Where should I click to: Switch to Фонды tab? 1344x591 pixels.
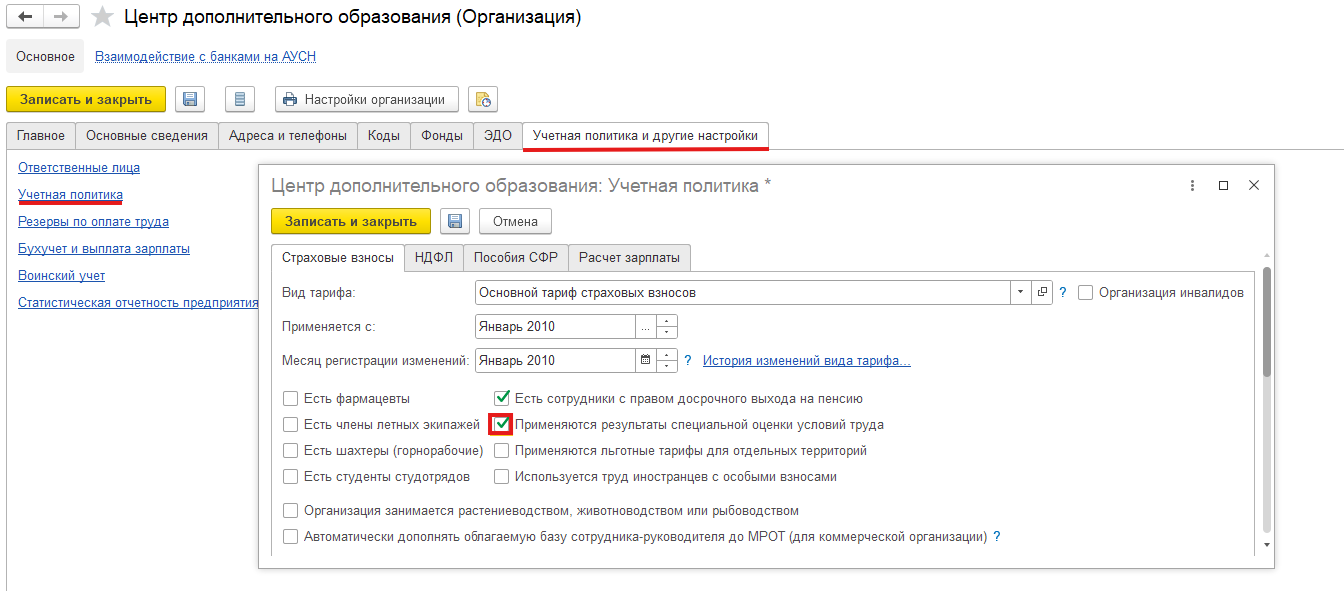click(442, 135)
